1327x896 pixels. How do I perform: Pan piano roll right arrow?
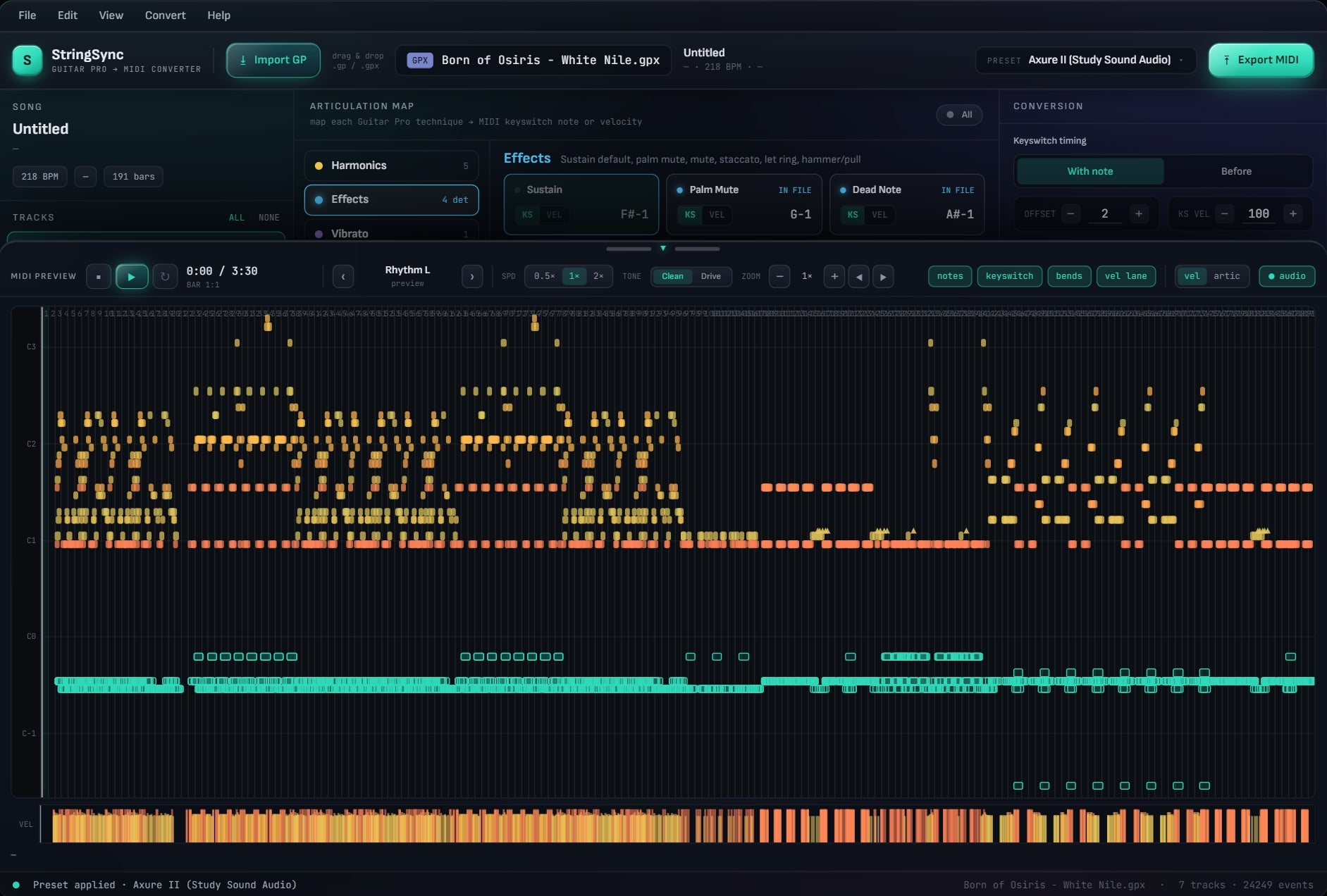click(x=883, y=276)
